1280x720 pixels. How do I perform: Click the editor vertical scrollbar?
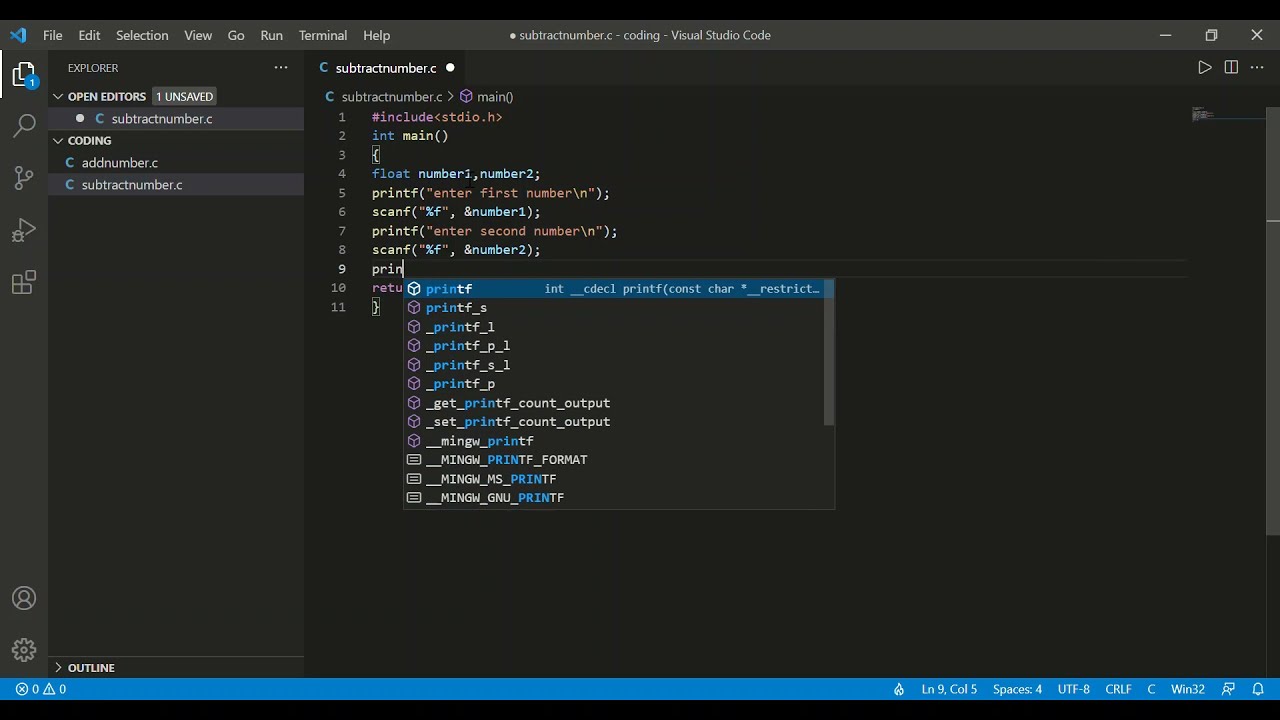coord(1273,320)
